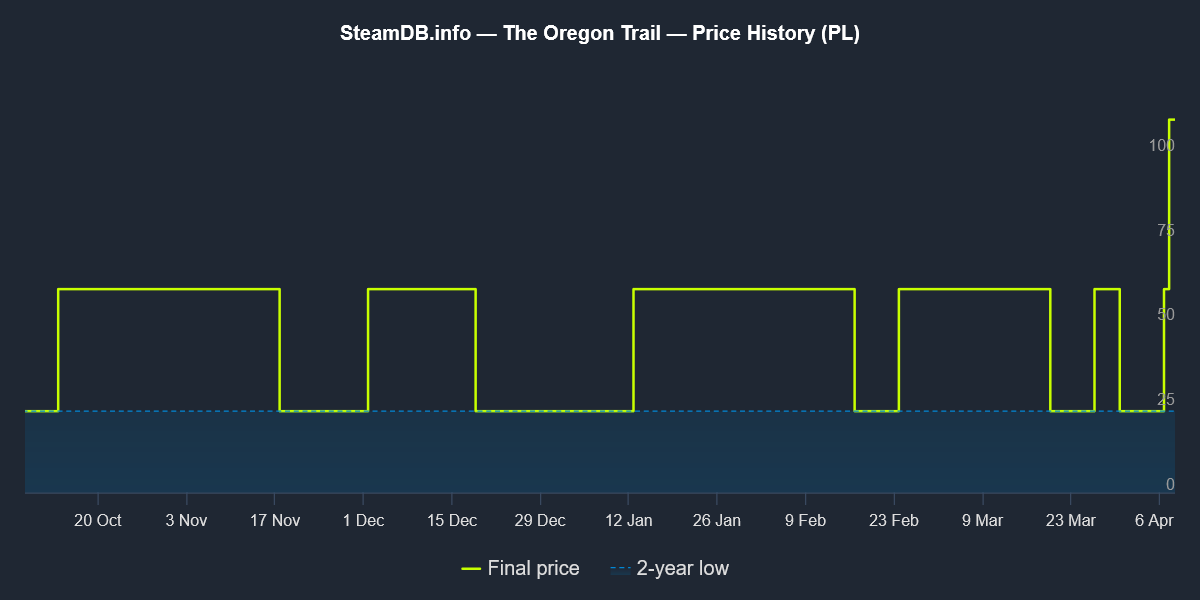Select the 9 Feb date label
Image resolution: width=1200 pixels, height=600 pixels.
pyautogui.click(x=805, y=521)
